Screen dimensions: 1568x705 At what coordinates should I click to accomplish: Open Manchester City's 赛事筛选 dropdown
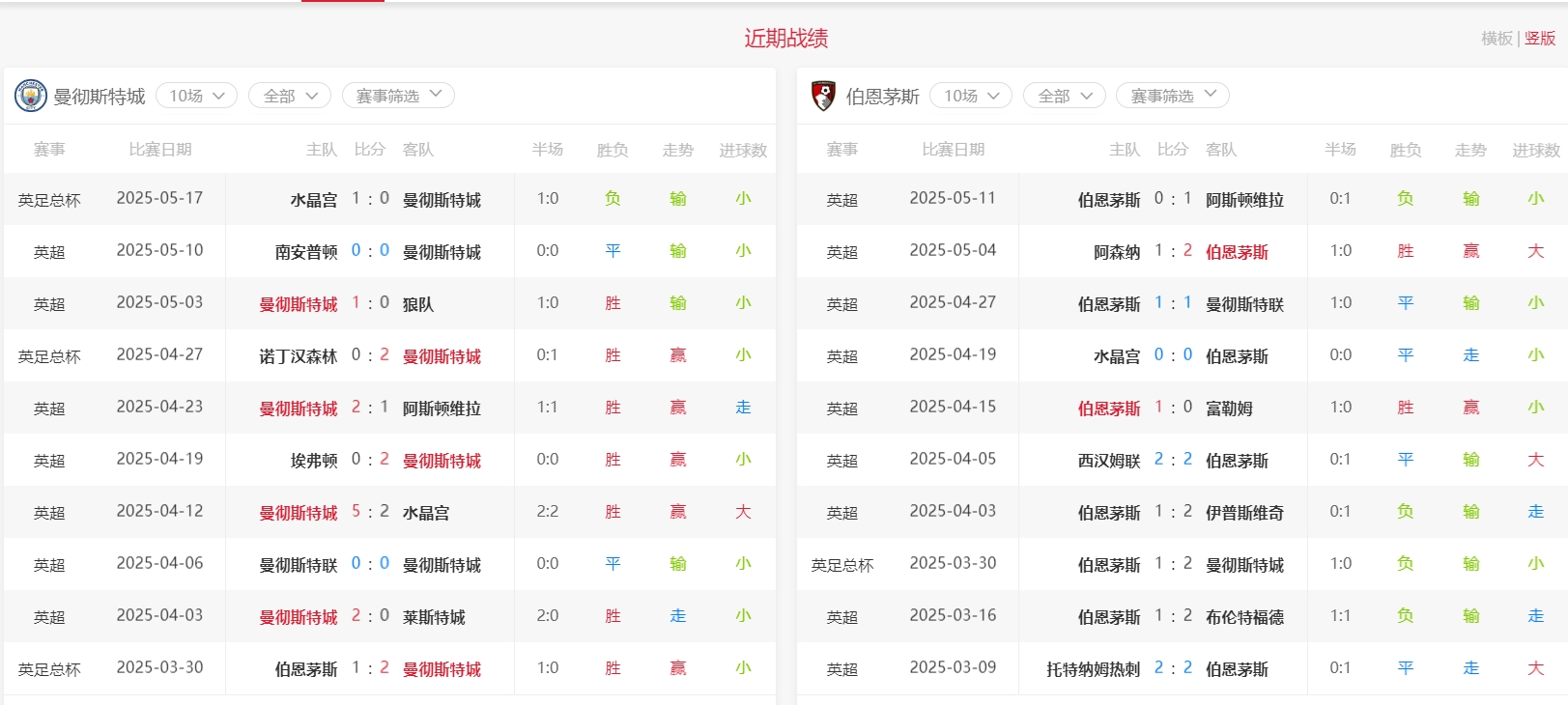tap(398, 96)
